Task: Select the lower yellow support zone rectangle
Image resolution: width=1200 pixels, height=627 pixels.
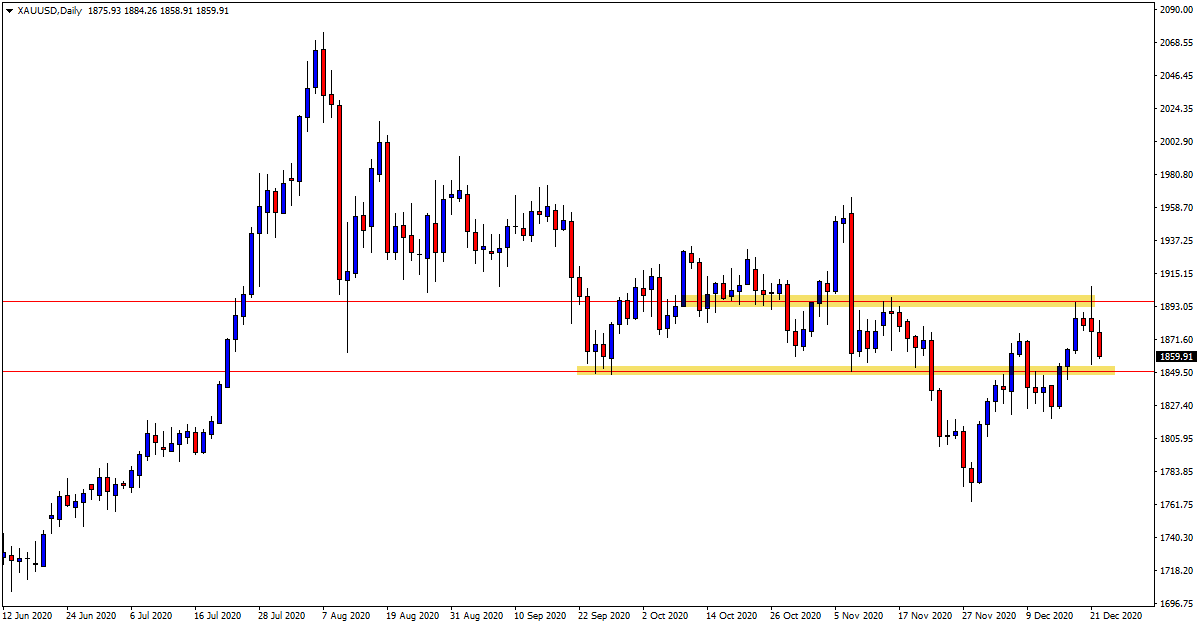Action: 846,371
